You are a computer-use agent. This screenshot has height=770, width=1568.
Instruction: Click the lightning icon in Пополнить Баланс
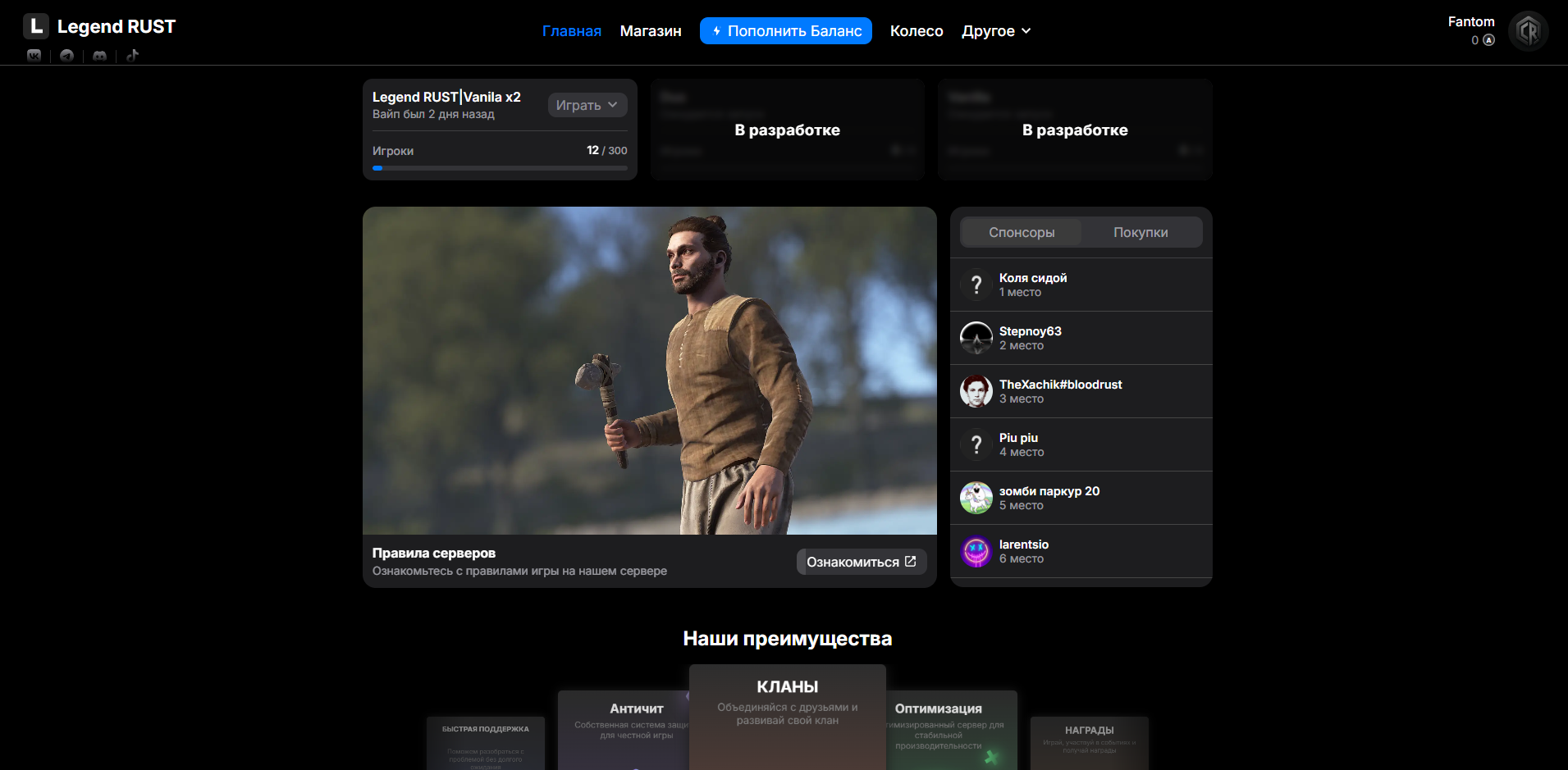tap(716, 31)
